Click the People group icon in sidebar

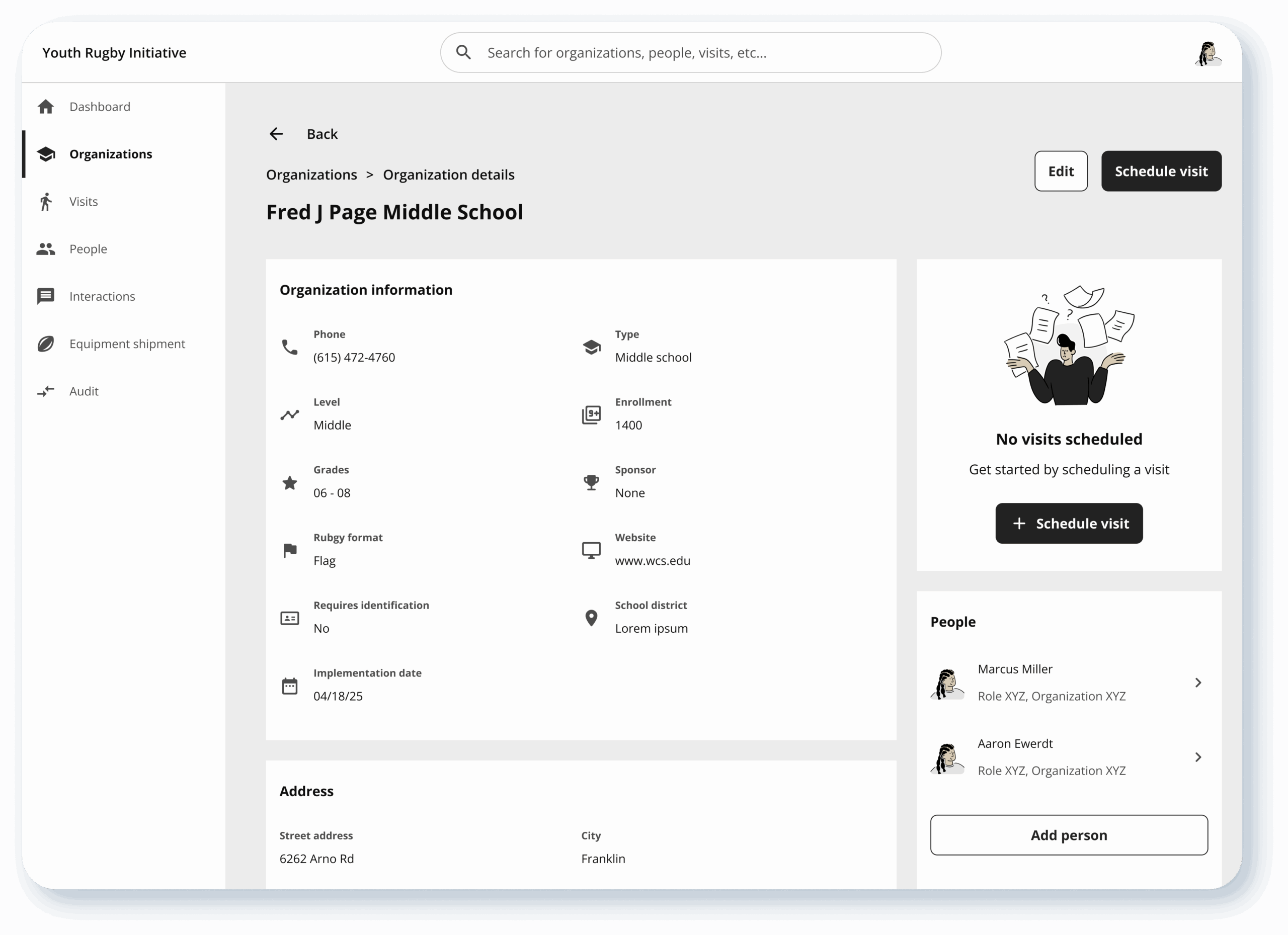click(x=46, y=249)
